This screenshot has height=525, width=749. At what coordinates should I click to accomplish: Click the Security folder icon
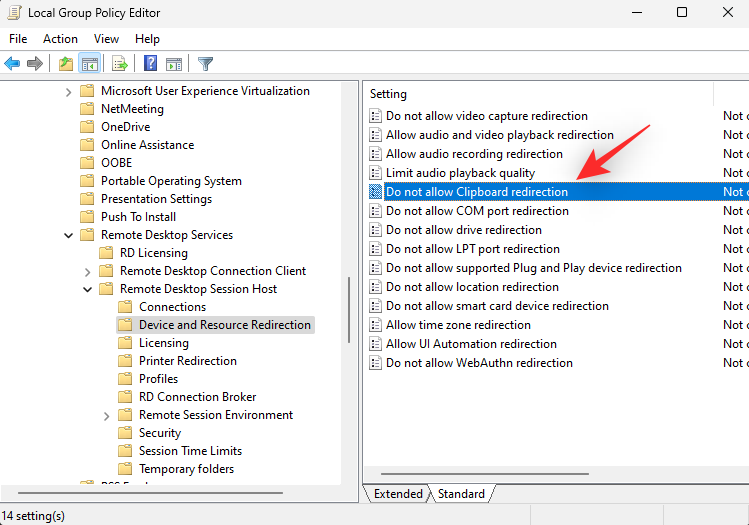point(125,433)
